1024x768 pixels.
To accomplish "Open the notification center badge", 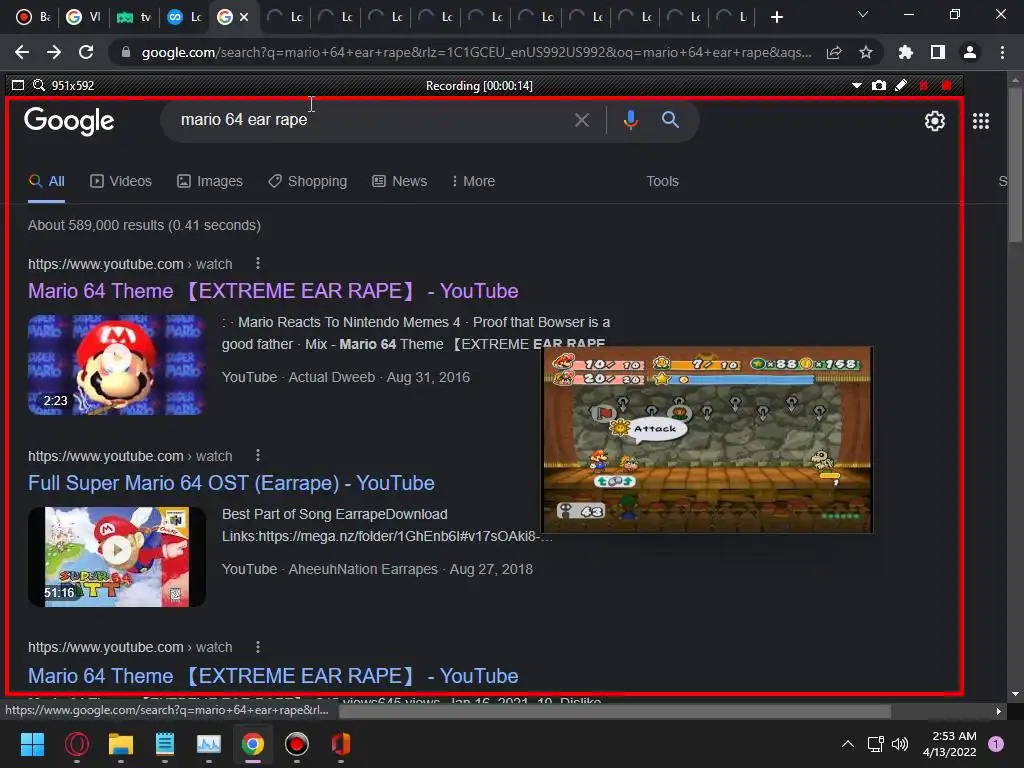I will (x=996, y=744).
